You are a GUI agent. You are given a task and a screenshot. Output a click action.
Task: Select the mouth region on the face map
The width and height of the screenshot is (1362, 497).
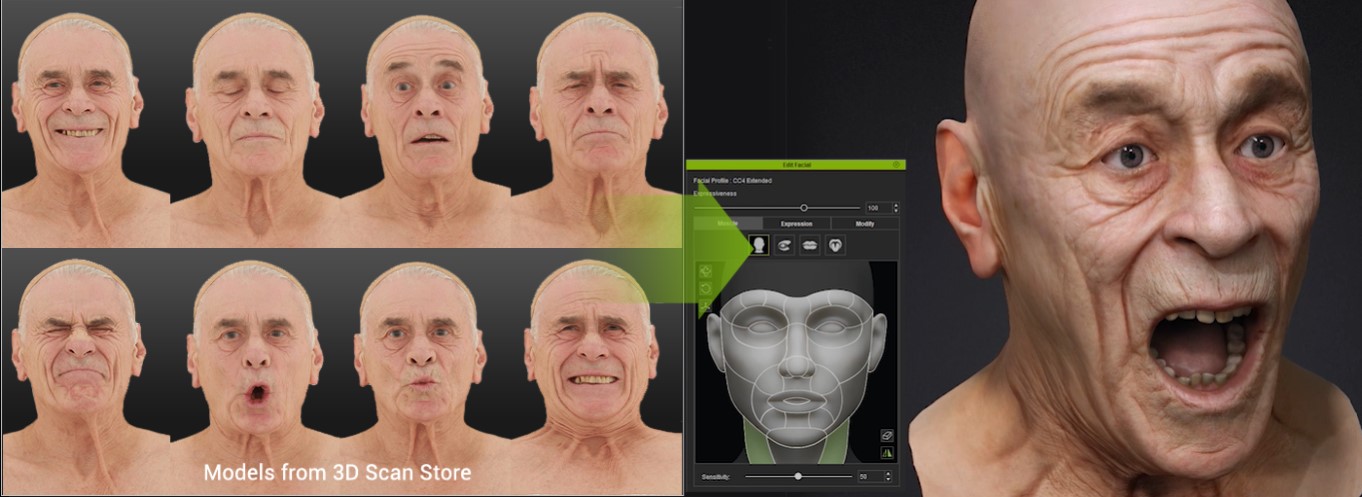click(796, 399)
